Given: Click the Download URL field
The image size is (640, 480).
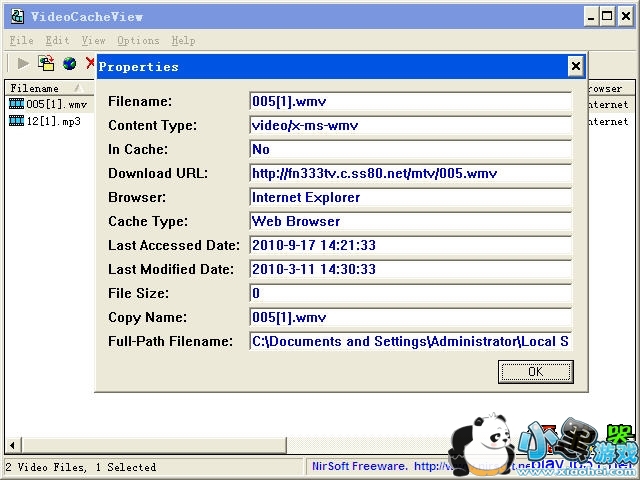Looking at the screenshot, I should tap(410, 173).
